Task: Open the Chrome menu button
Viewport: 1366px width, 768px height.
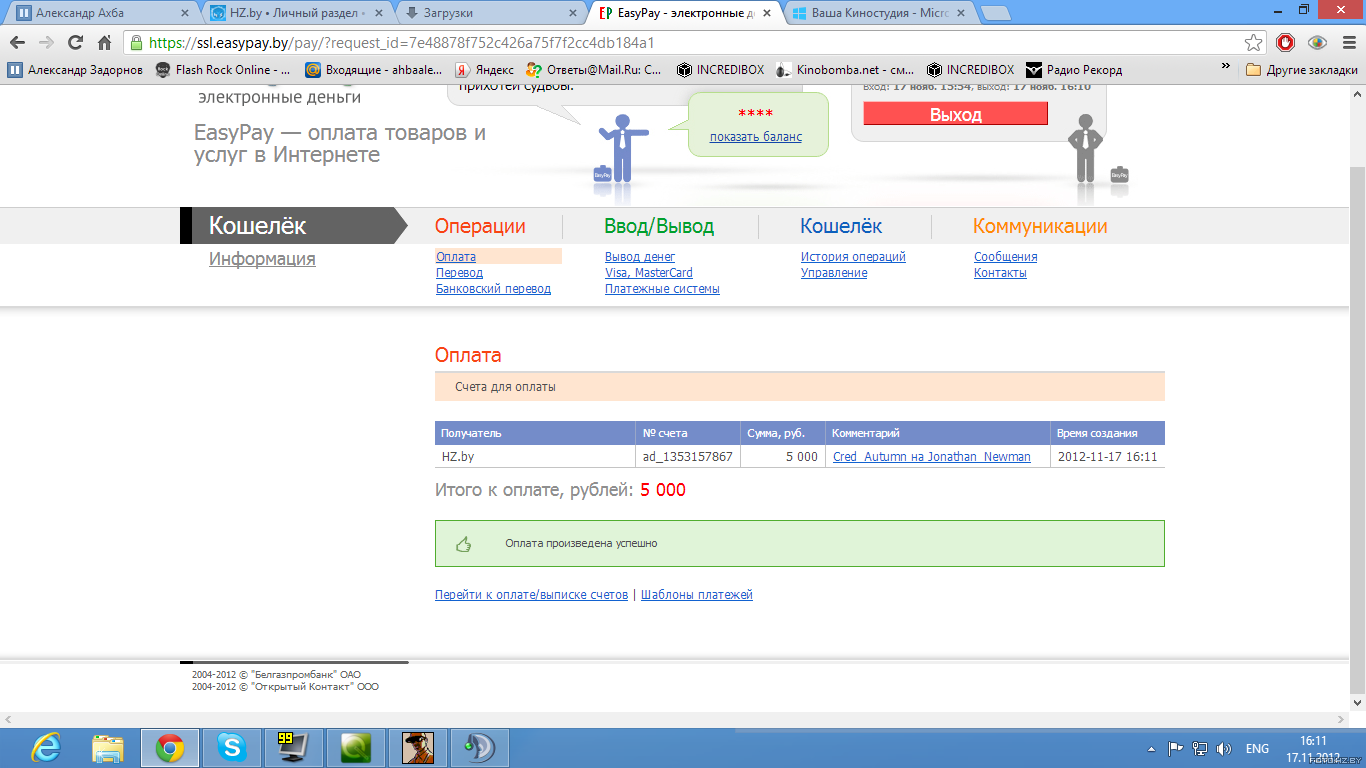Action: [1347, 43]
